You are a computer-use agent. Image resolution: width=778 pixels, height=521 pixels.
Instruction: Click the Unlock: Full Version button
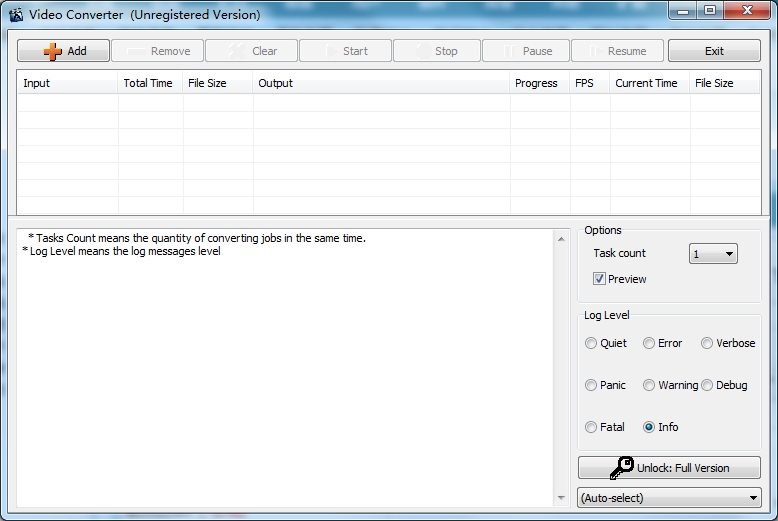[x=669, y=467]
